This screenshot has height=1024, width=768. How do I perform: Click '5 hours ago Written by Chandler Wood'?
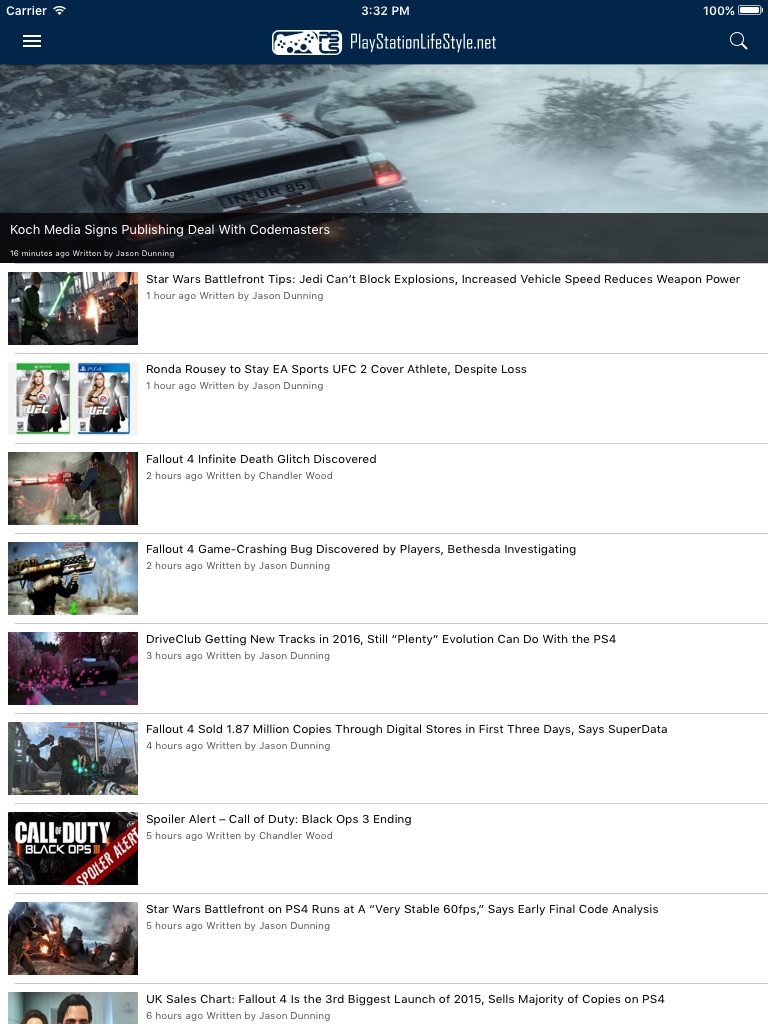[239, 836]
